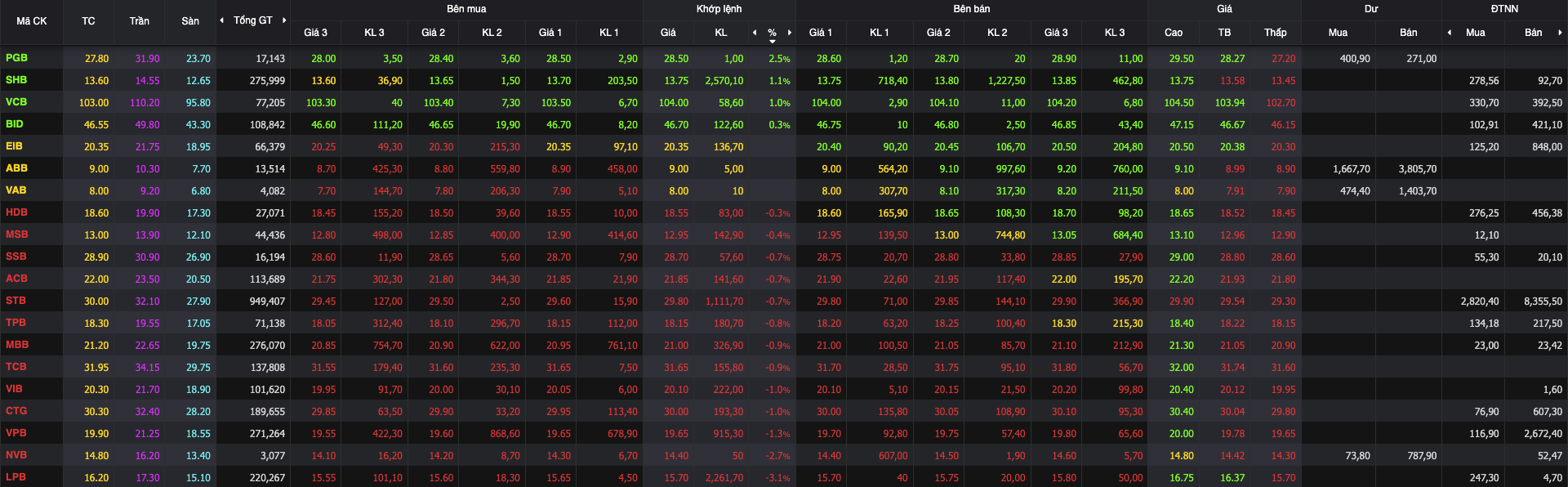
Task: Click STB's total value 949,407
Action: coord(267,302)
